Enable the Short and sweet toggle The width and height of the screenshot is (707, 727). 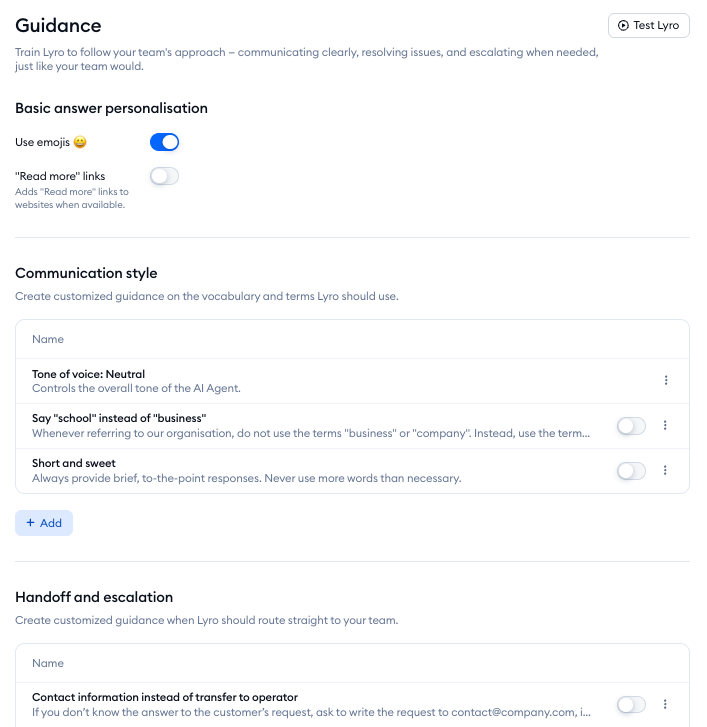click(x=631, y=471)
